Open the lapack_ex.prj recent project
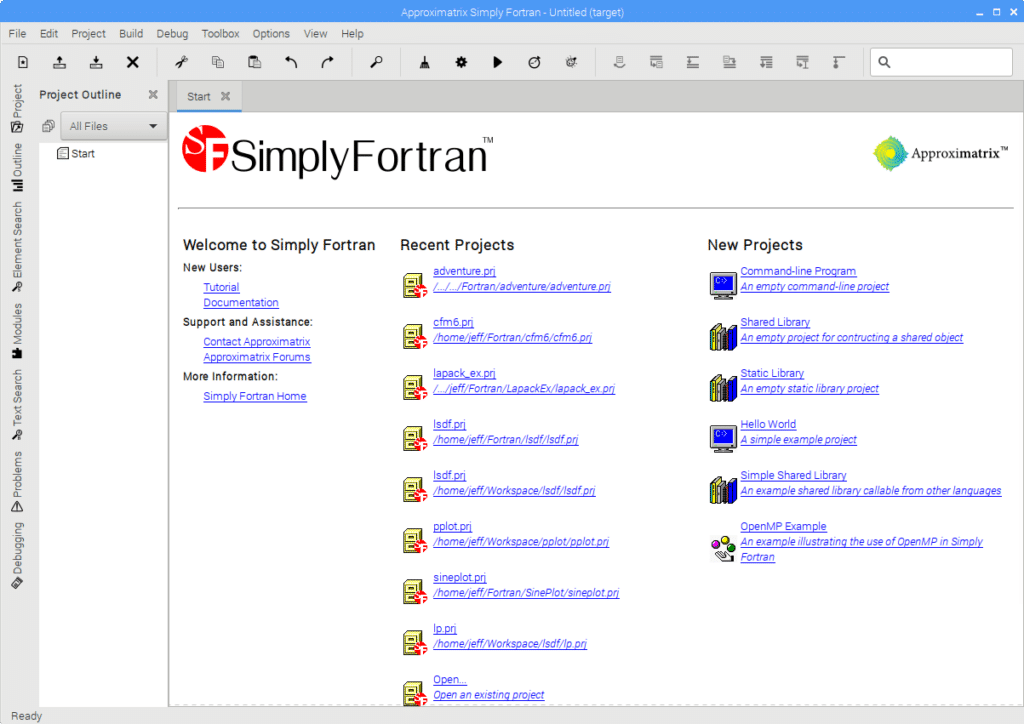The image size is (1024, 724). click(464, 373)
